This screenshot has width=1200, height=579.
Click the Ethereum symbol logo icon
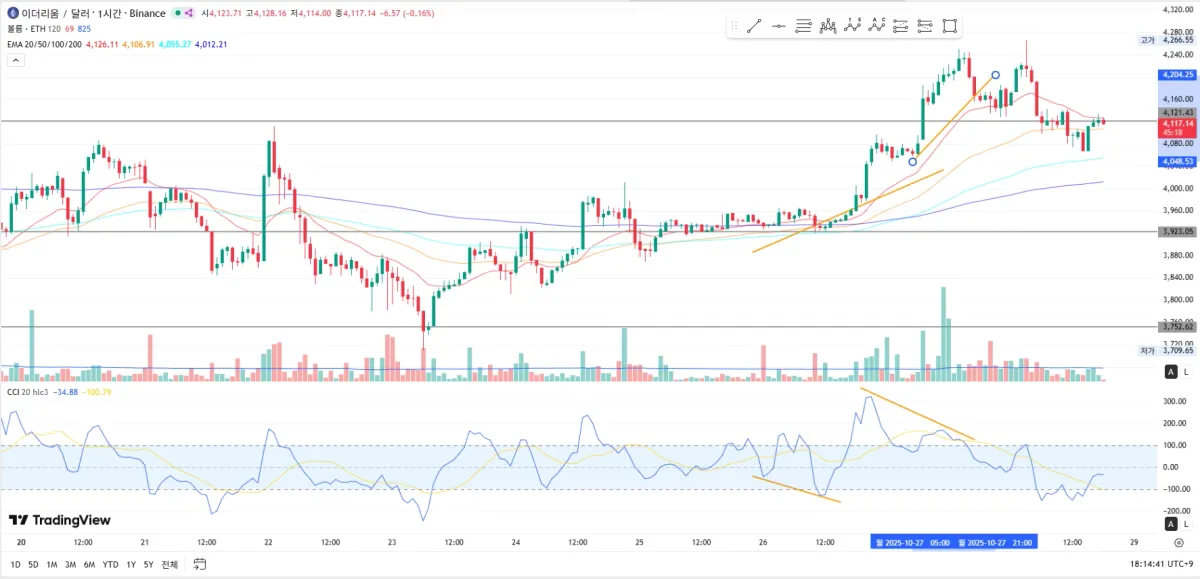point(13,13)
